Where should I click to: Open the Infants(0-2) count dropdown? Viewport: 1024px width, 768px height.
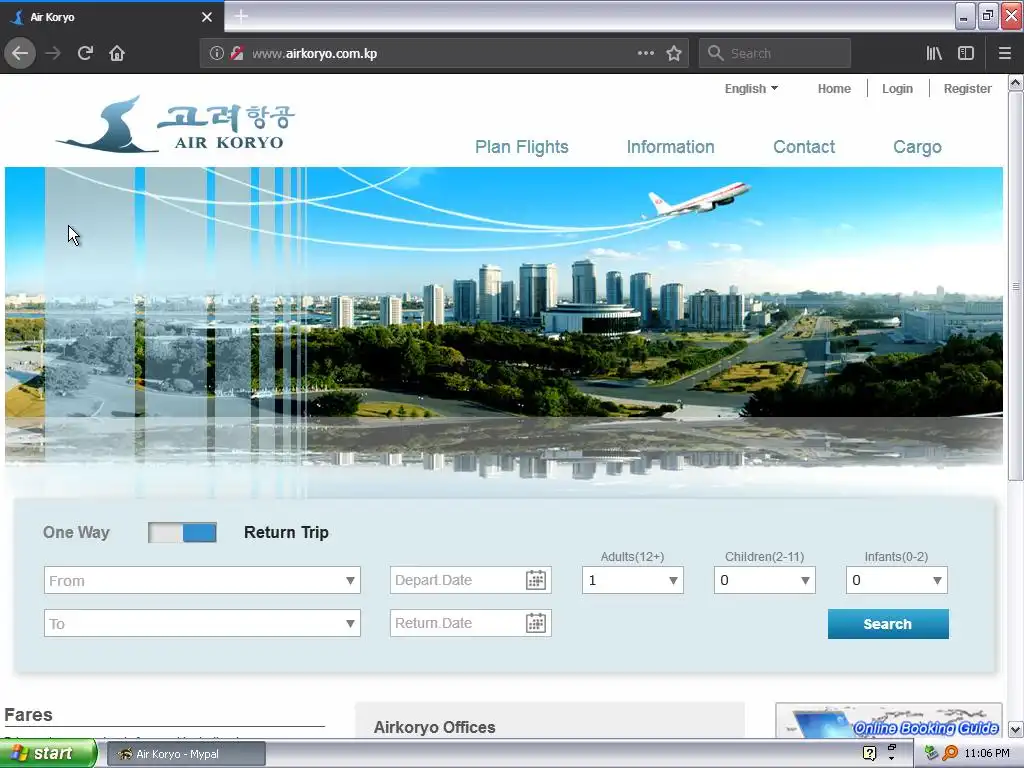point(896,580)
